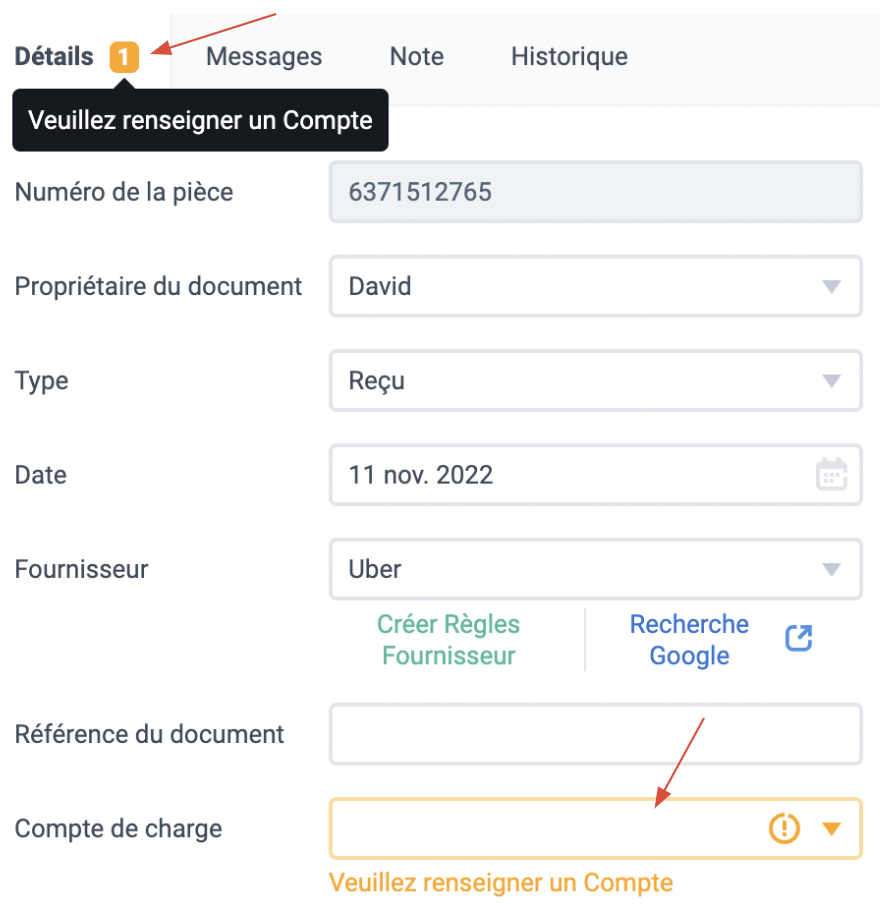The image size is (880, 904).
Task: Open the calendar icon in Date field
Action: click(832, 474)
